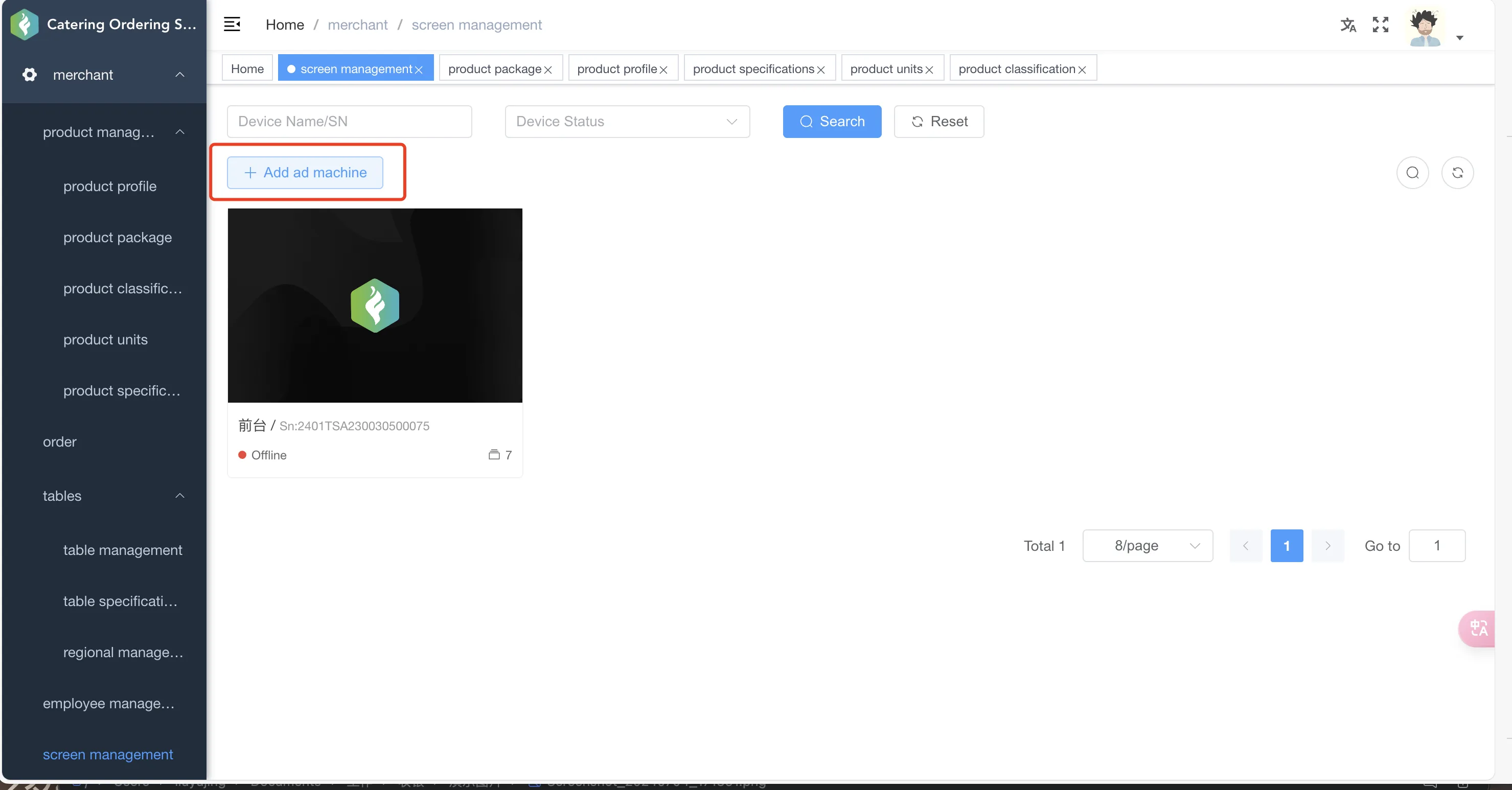This screenshot has height=790, width=1512.
Task: Open regional management in the sidebar
Action: pyautogui.click(x=123, y=652)
